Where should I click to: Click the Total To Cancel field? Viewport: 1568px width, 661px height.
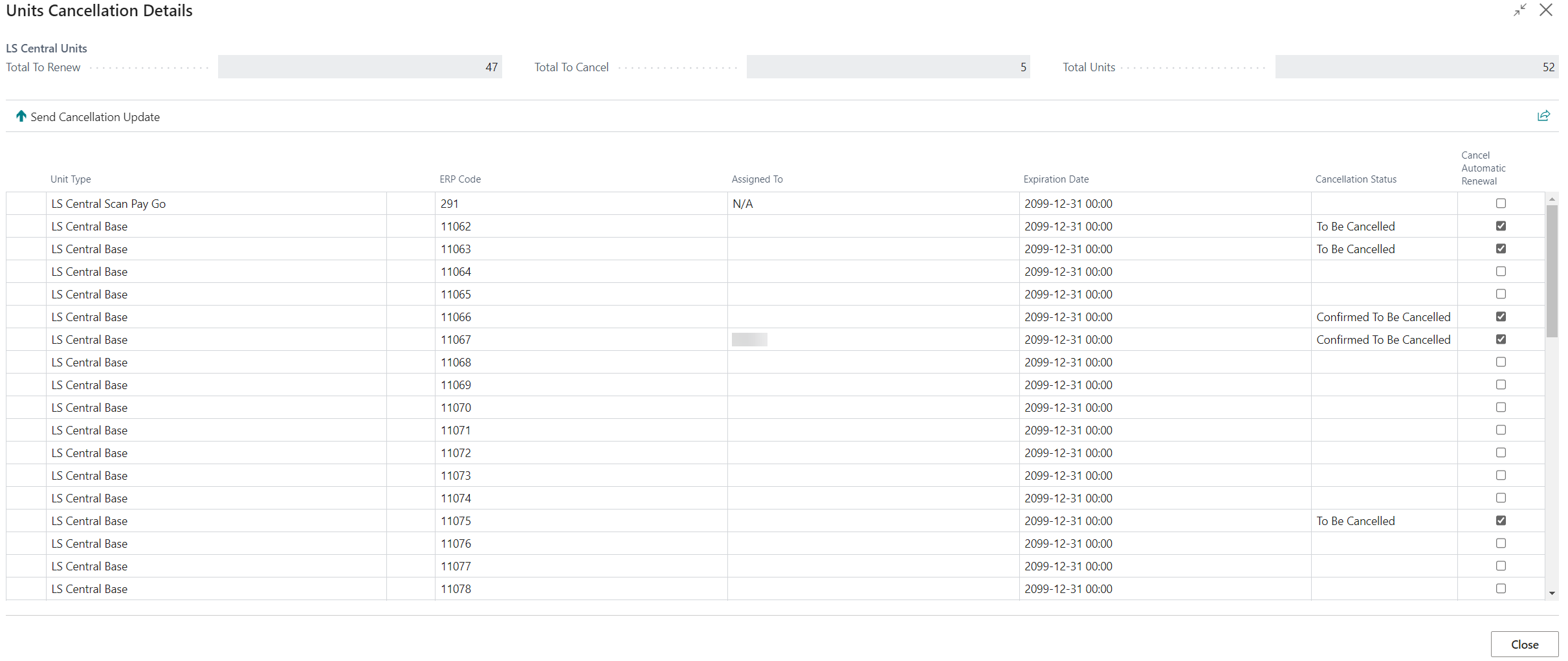[x=888, y=67]
